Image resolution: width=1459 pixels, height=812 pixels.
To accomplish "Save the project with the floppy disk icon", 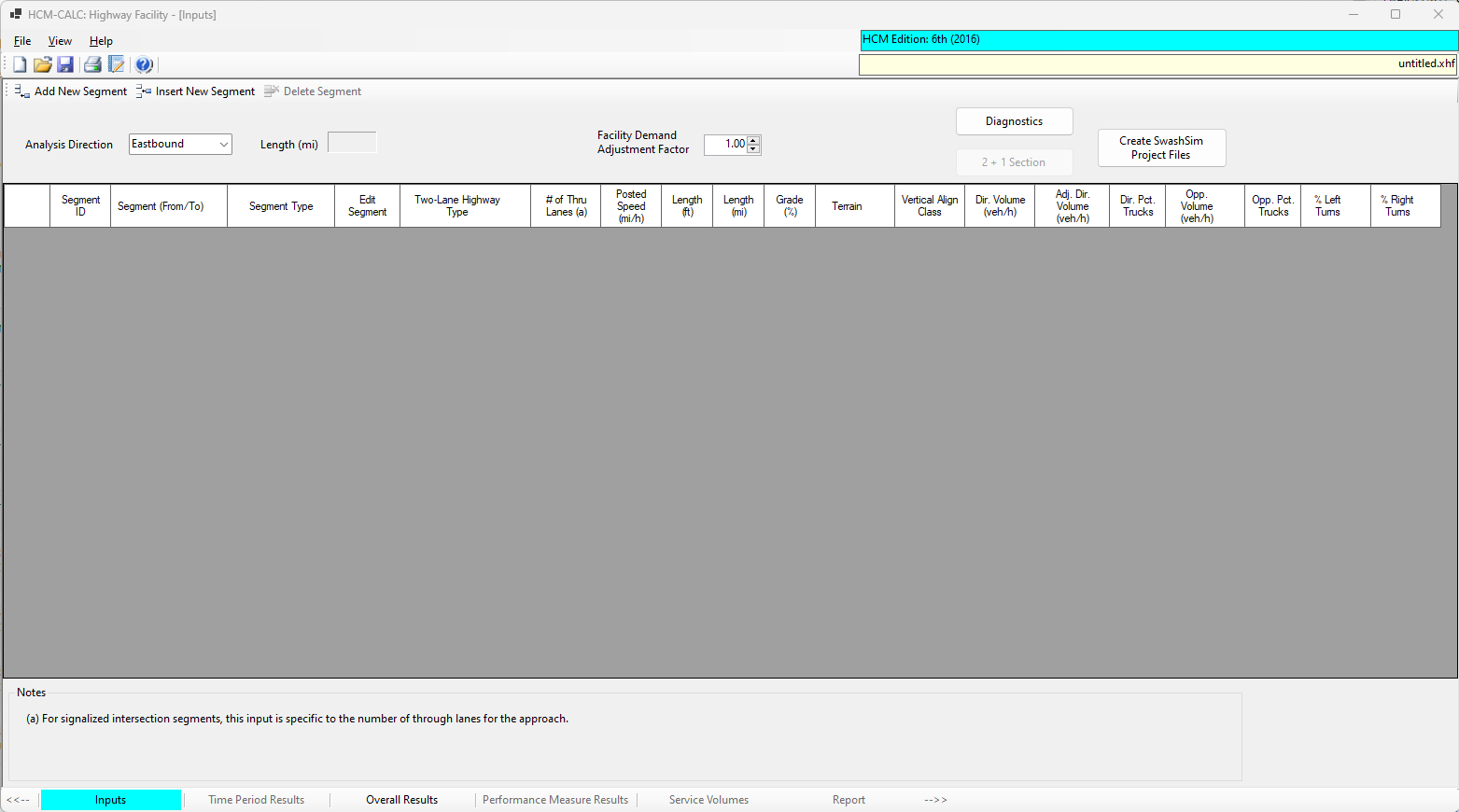I will (65, 64).
